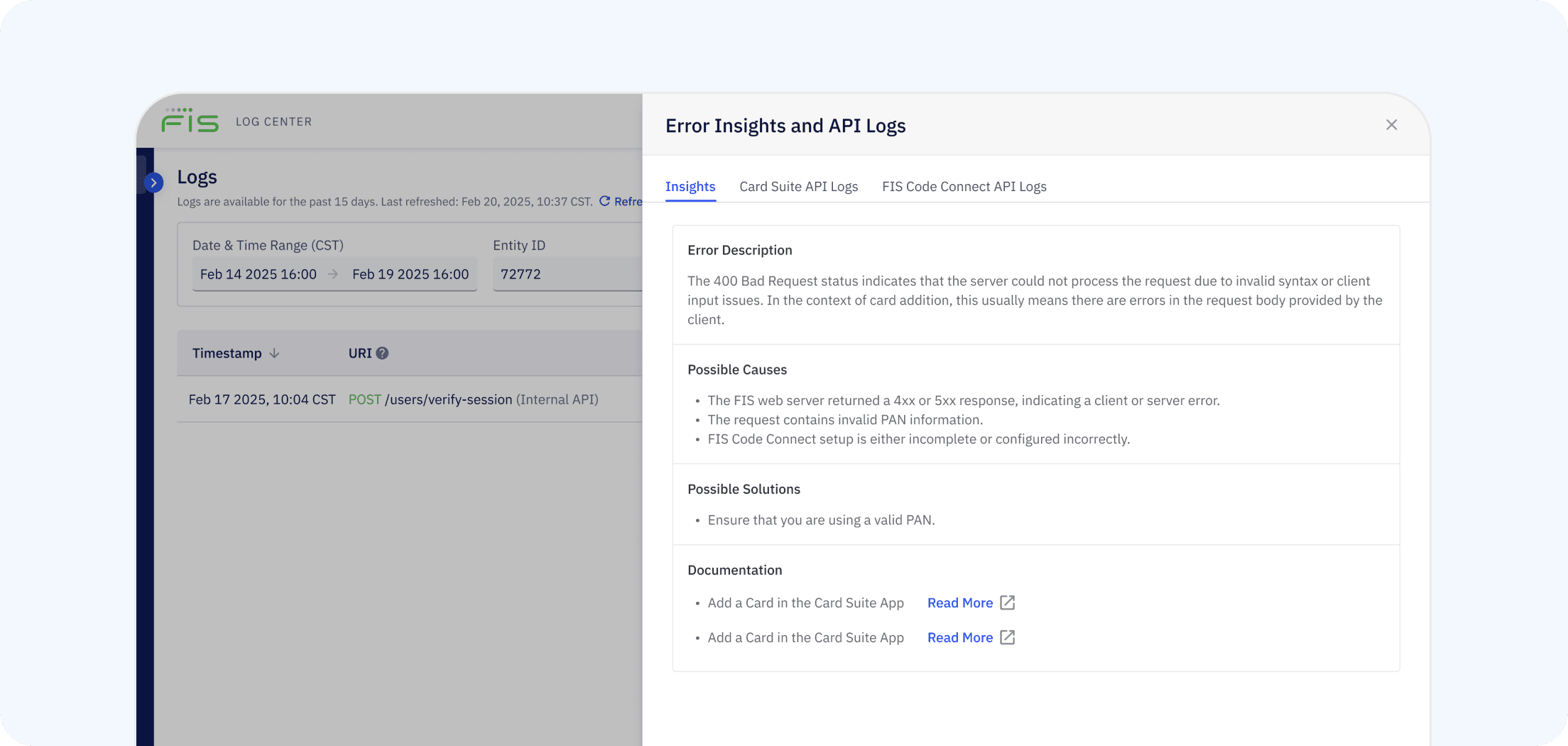Click the FIS logo
Image resolution: width=1568 pixels, height=746 pixels.
[190, 121]
